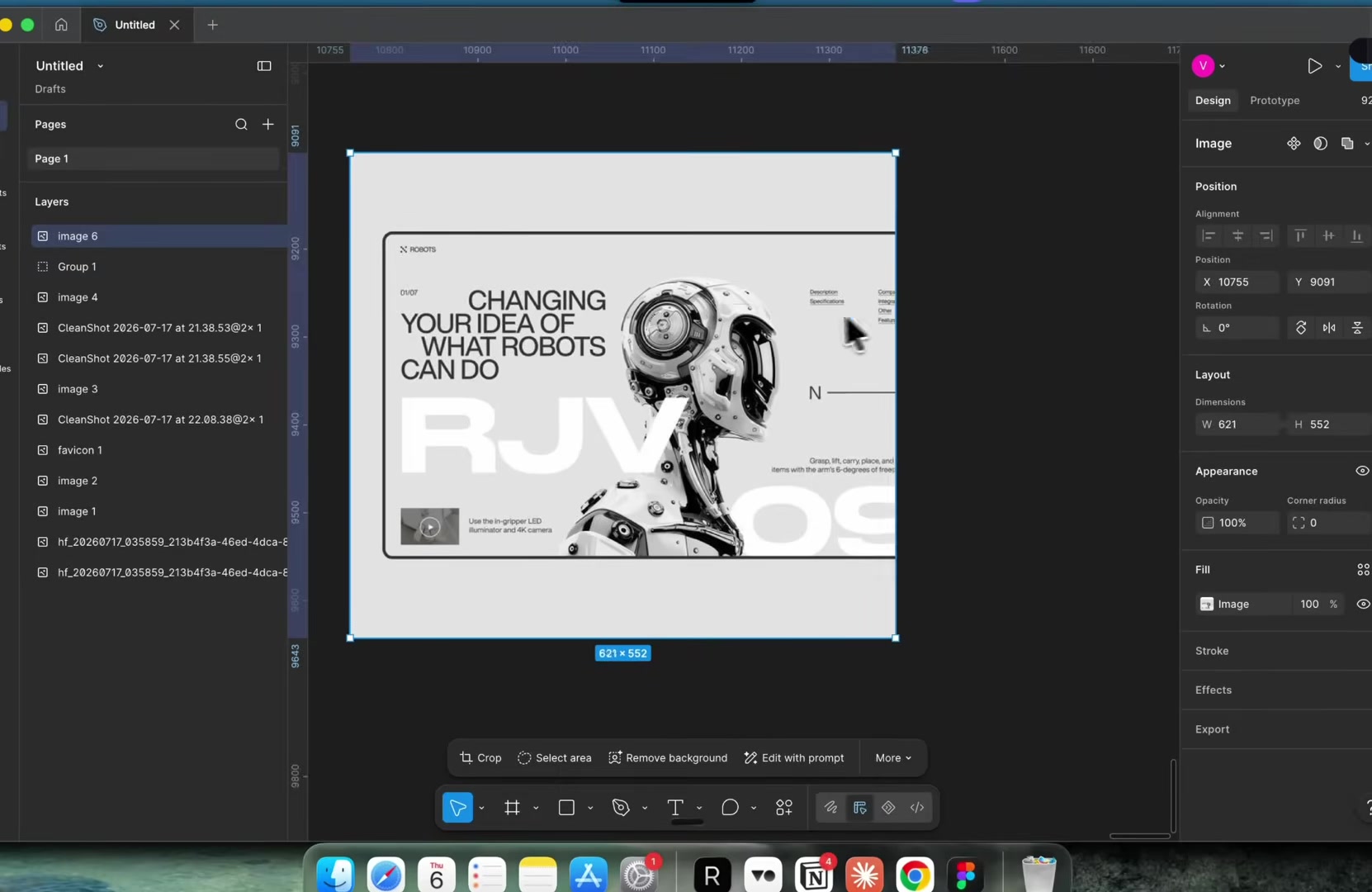
Task: Select the Group 1 layer
Action: [158, 267]
